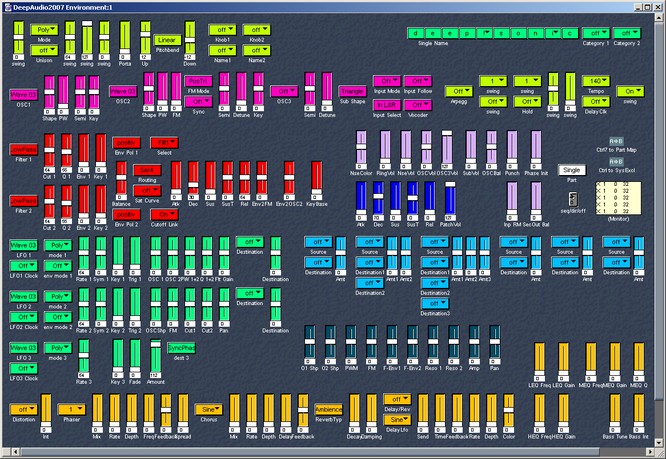This screenshot has width=666, height=459.
Task: Open the OSC3 Off dropdown
Action: (x=284, y=91)
